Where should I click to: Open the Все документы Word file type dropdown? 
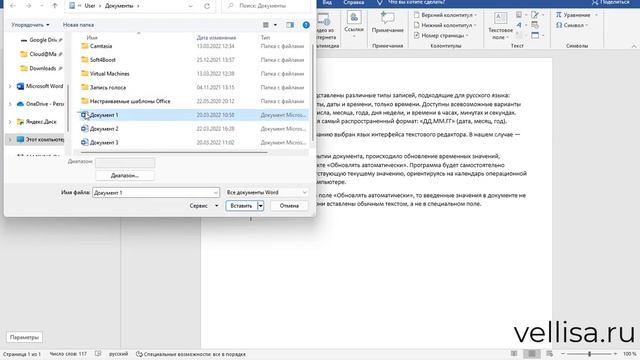[x=267, y=192]
